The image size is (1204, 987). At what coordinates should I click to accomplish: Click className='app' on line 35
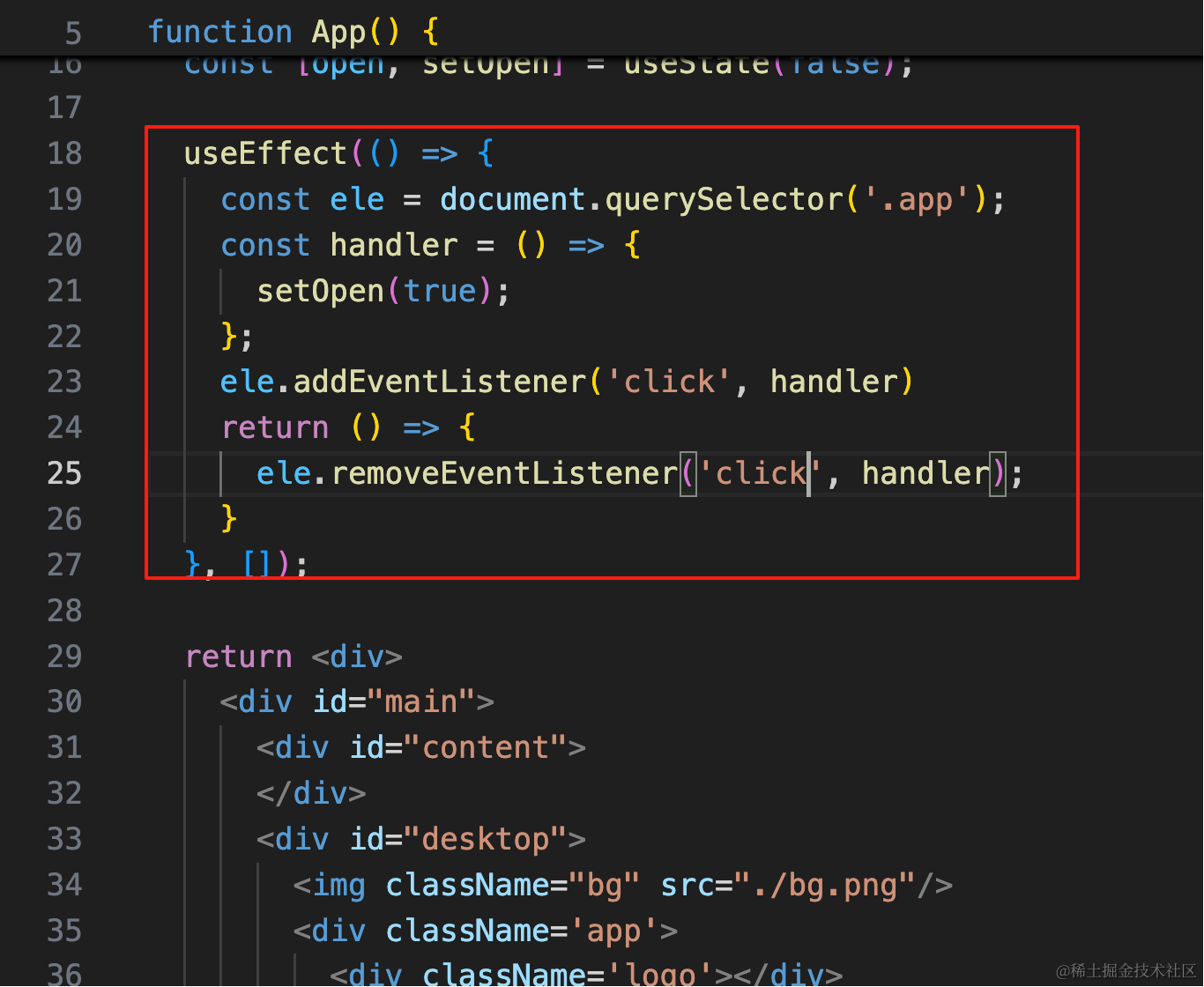(x=522, y=931)
